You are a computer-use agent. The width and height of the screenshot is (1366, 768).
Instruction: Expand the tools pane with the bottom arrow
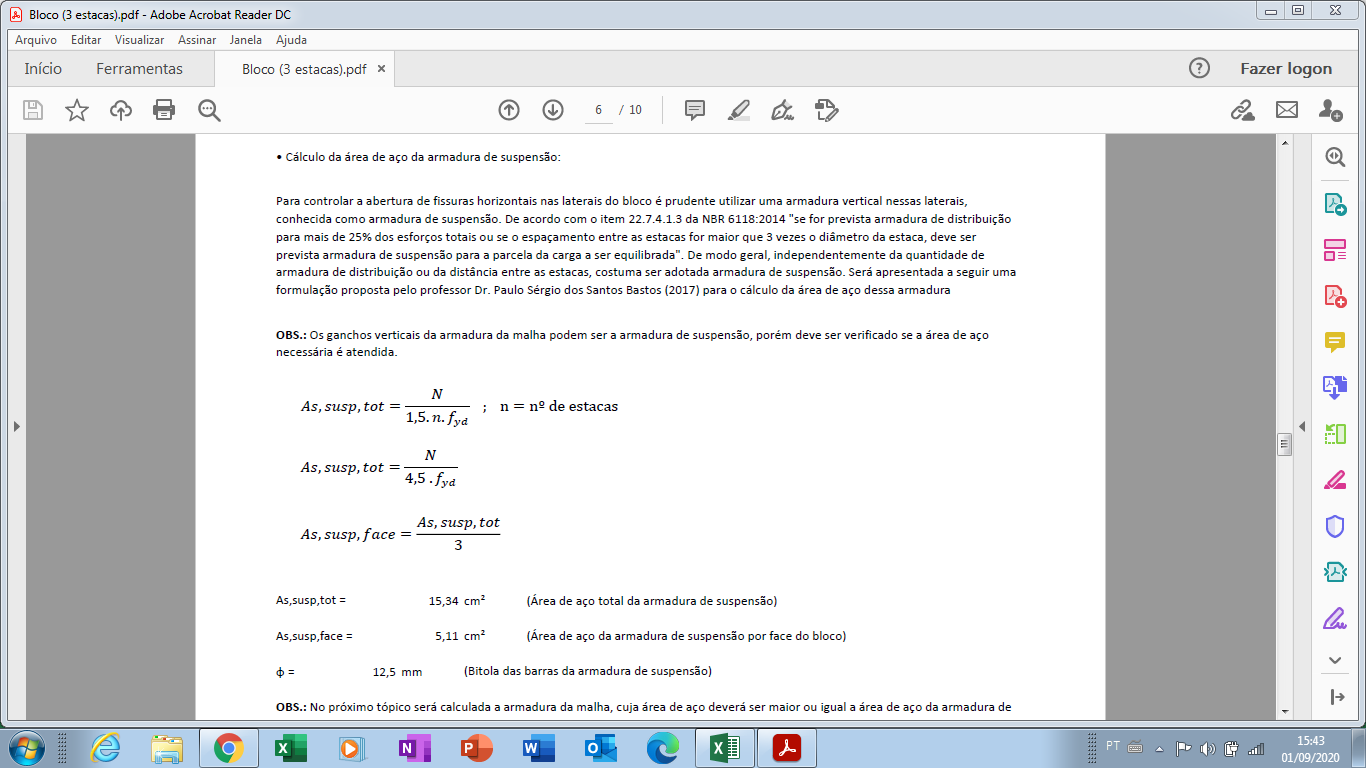tap(1335, 697)
